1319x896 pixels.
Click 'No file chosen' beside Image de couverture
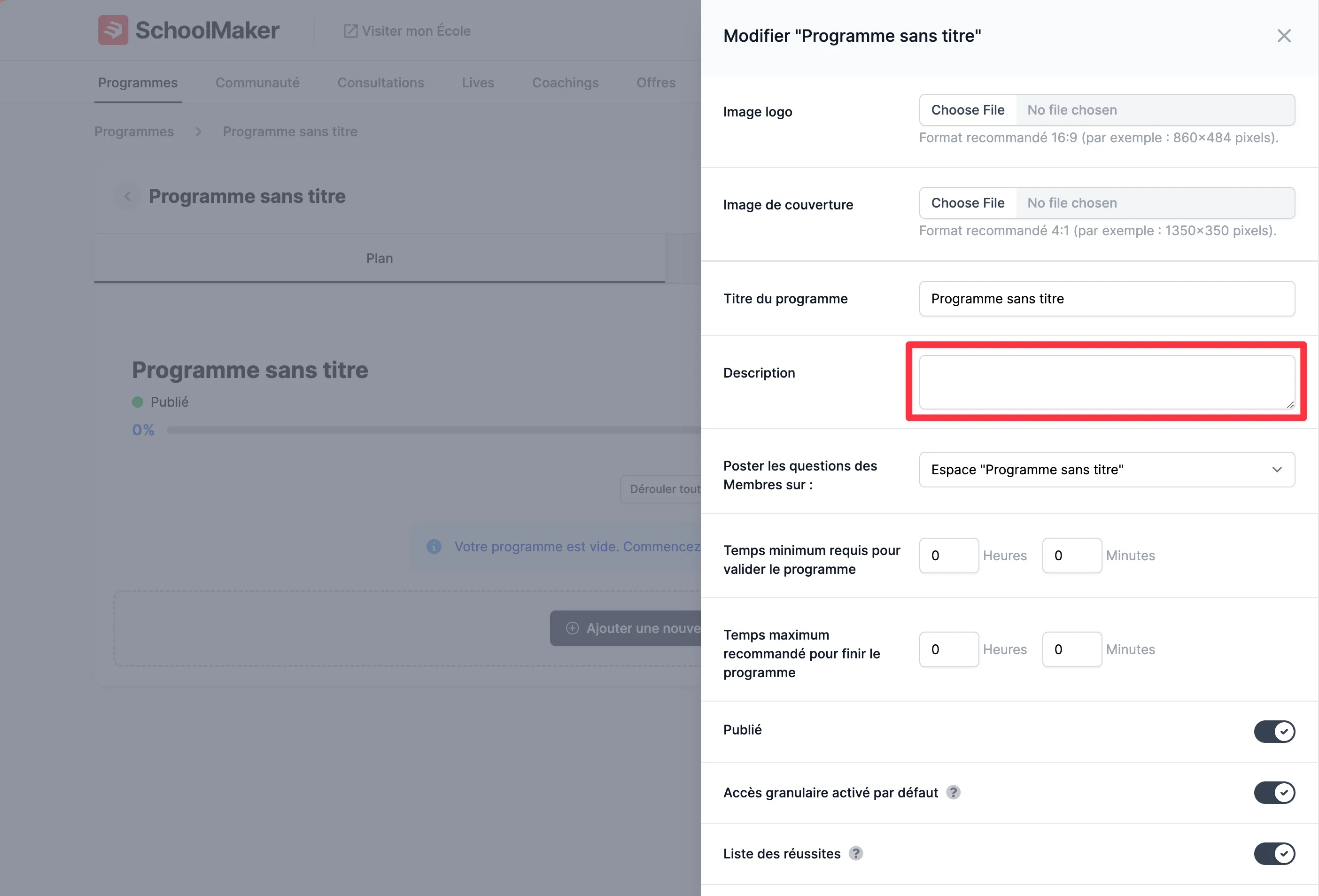(1072, 203)
